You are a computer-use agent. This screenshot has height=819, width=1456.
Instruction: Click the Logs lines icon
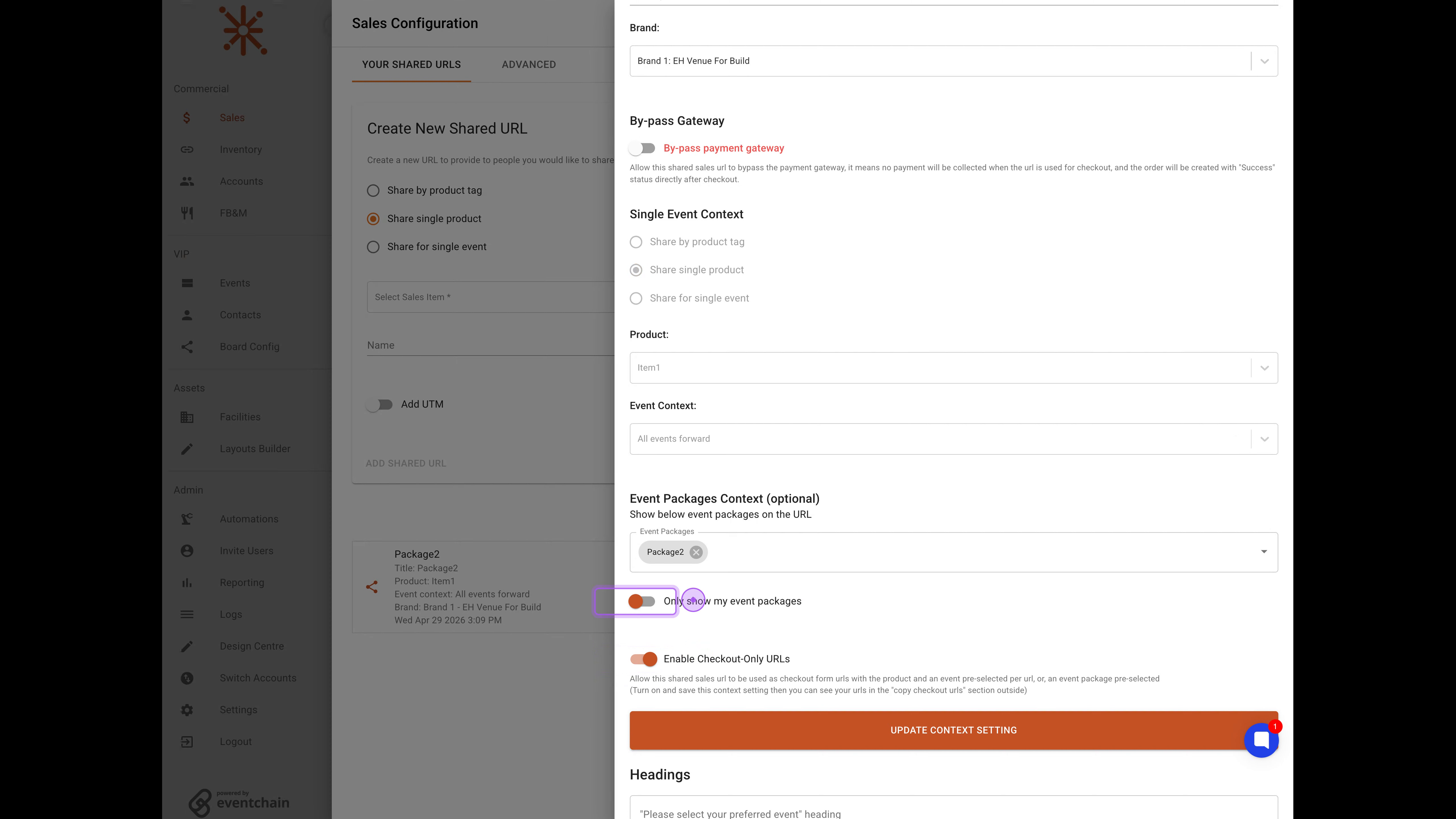pos(187,614)
